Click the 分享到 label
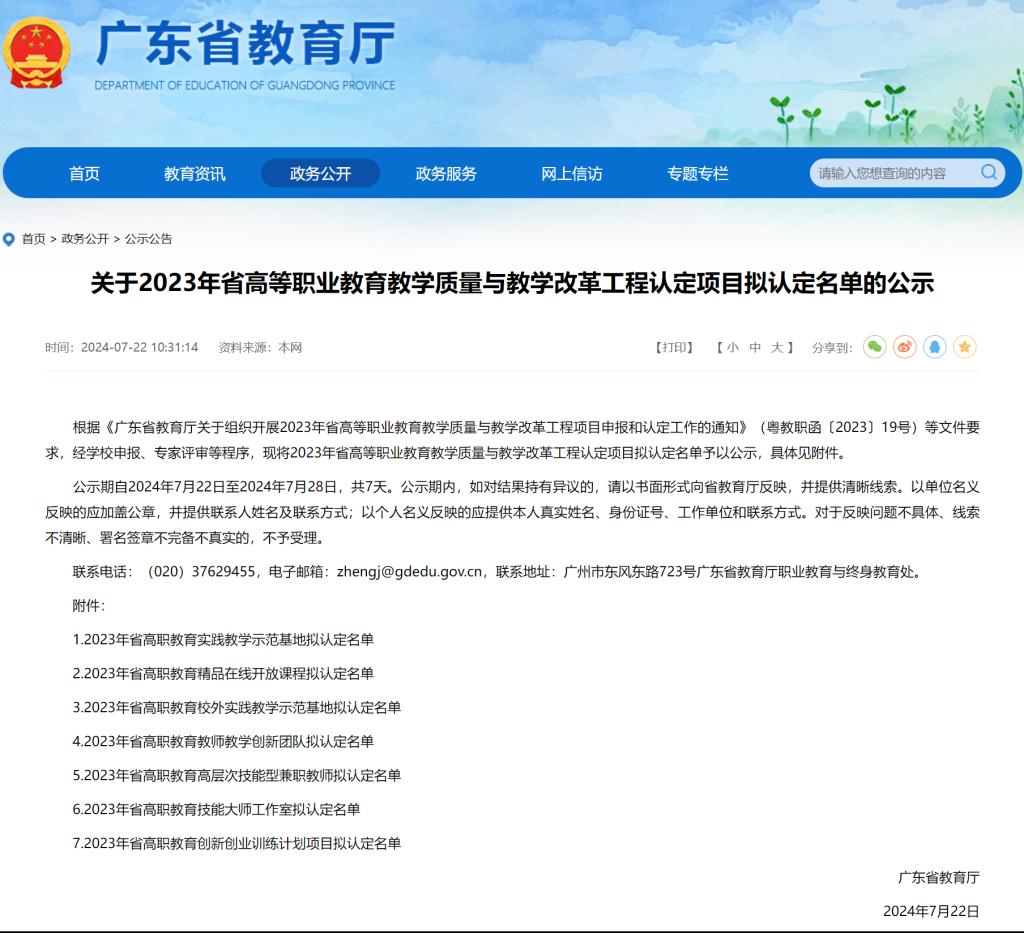The width and height of the screenshot is (1024, 933). point(832,348)
